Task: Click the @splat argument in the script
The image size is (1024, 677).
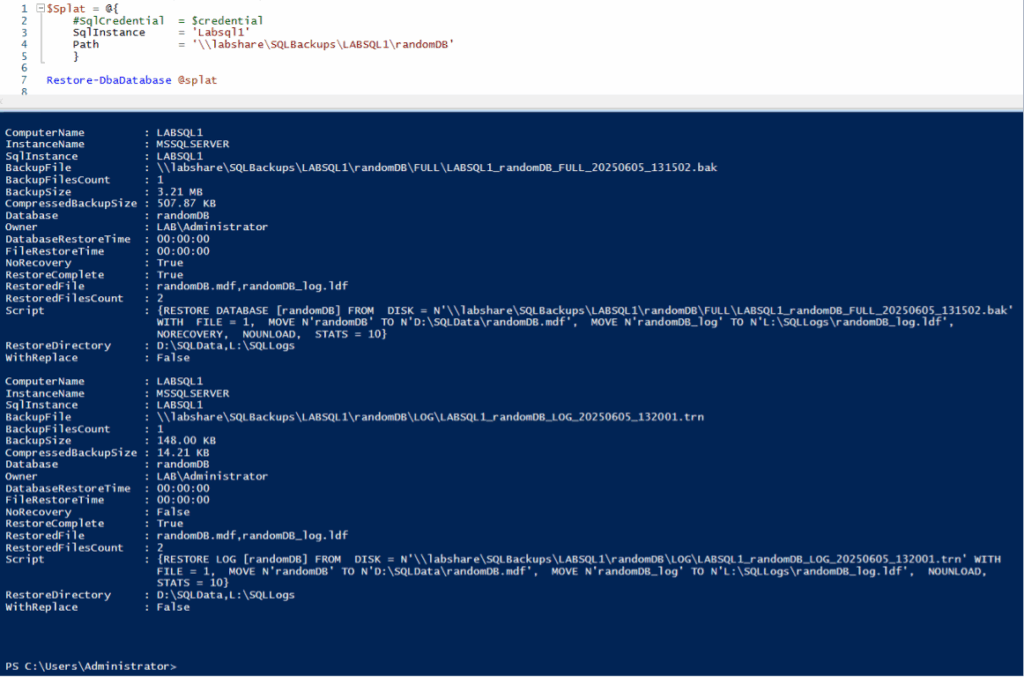Action: [x=197, y=80]
